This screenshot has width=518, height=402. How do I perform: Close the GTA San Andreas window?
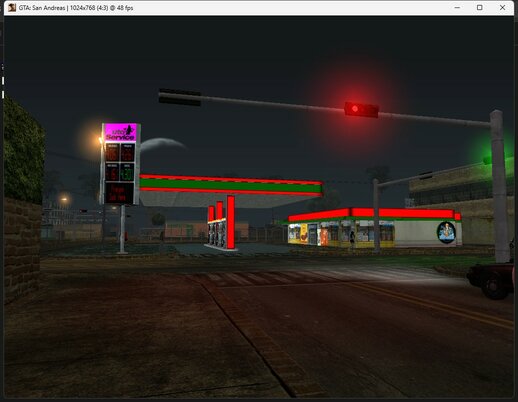click(502, 7)
